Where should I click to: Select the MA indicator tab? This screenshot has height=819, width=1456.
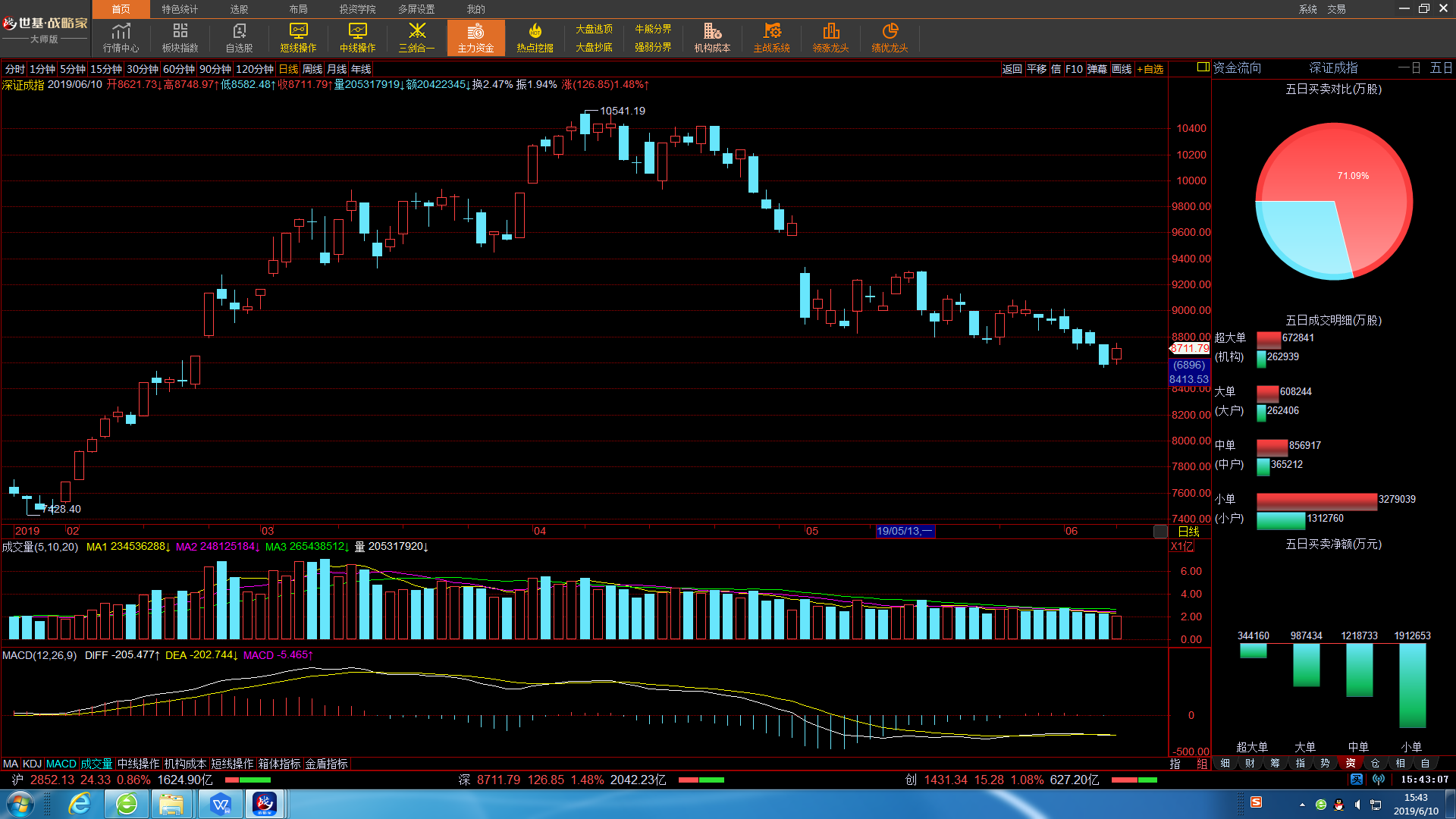click(x=11, y=764)
